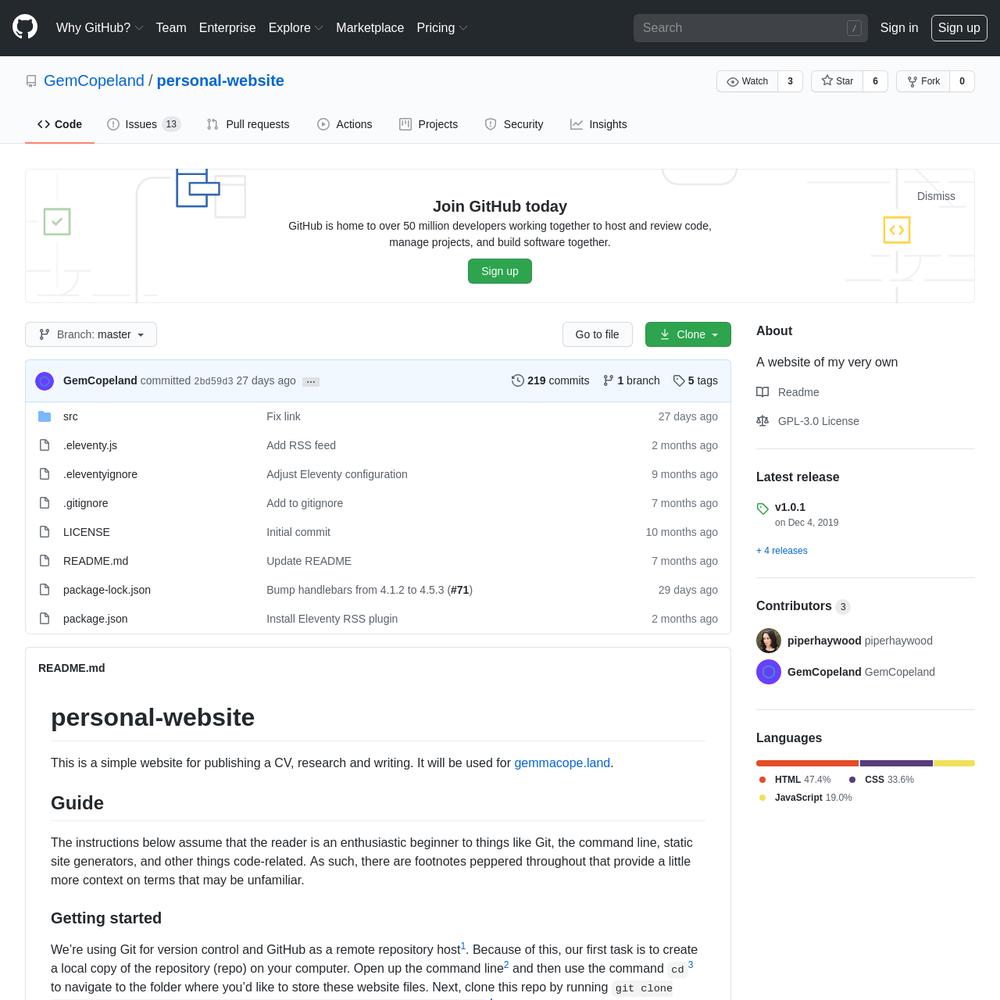1000x1000 pixels.
Task: Click the HTML segment of language bar
Action: click(x=807, y=763)
